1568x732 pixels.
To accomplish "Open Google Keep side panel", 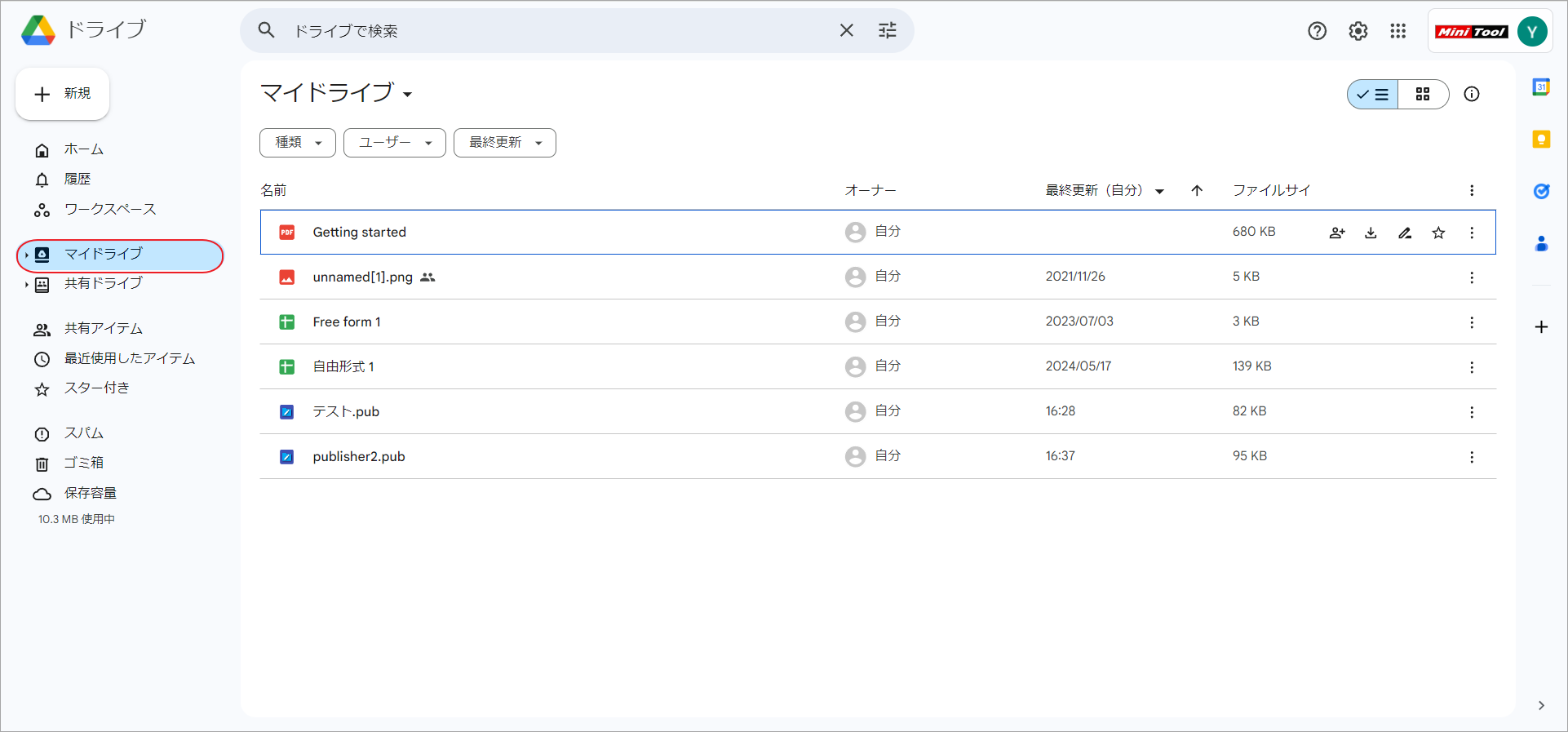I will [1541, 140].
